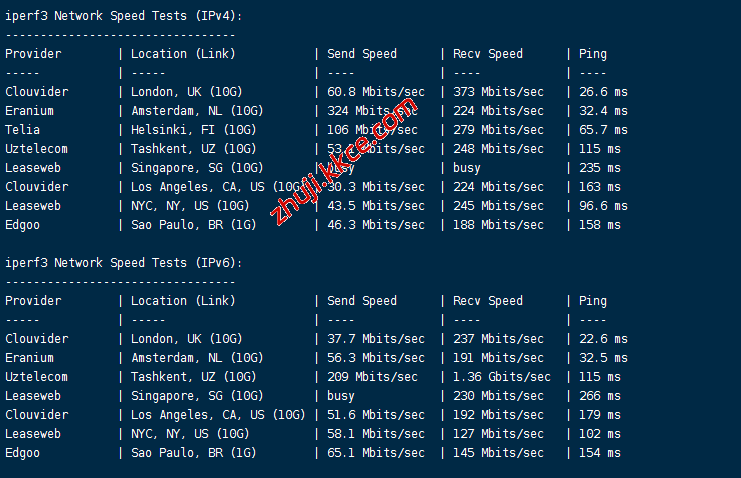Viewport: 741px width, 478px height.
Task: Click the 46.3 Mbits/sec send speed value
Action: pyautogui.click(x=376, y=225)
